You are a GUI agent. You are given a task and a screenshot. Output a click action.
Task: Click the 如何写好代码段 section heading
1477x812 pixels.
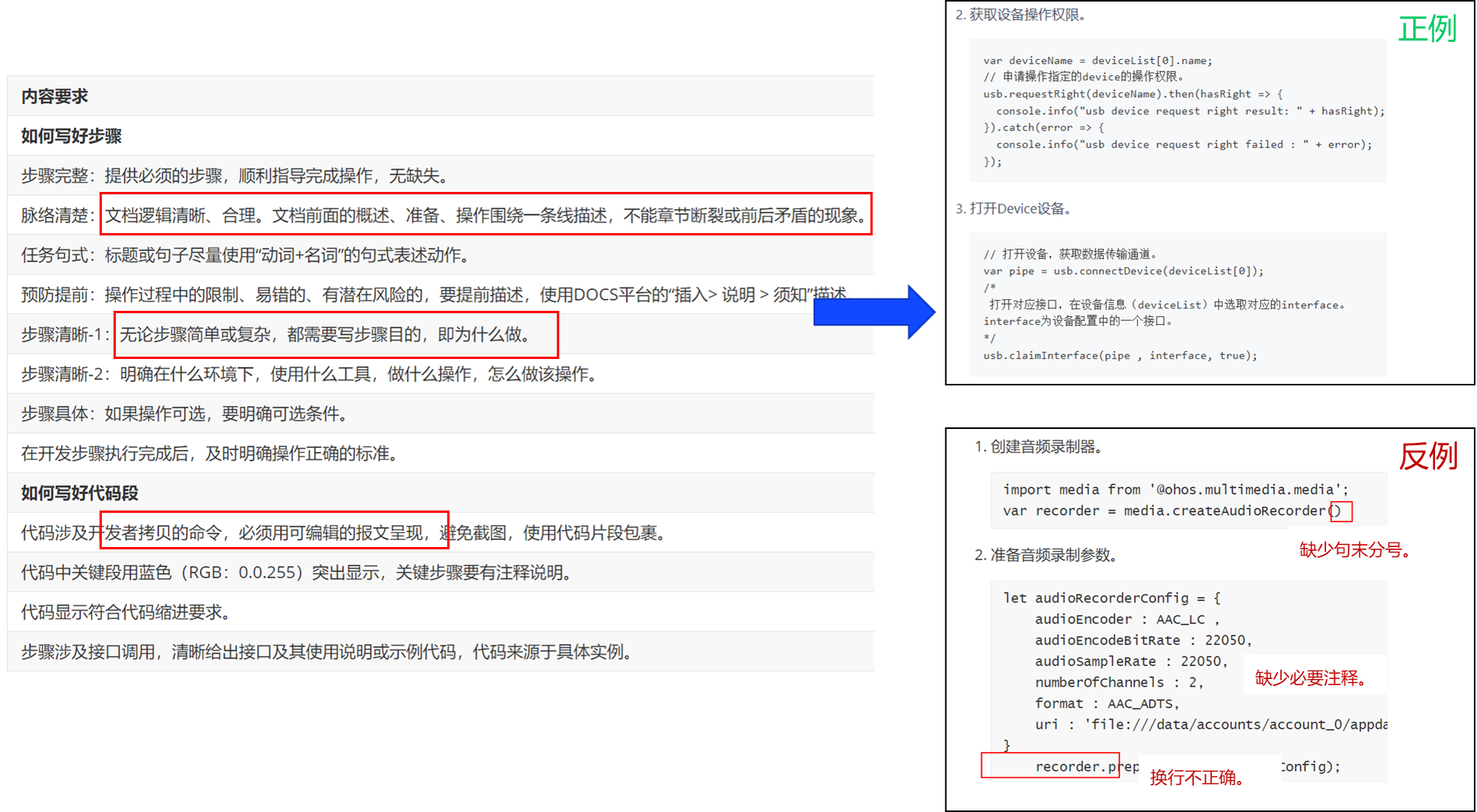pyautogui.click(x=79, y=493)
